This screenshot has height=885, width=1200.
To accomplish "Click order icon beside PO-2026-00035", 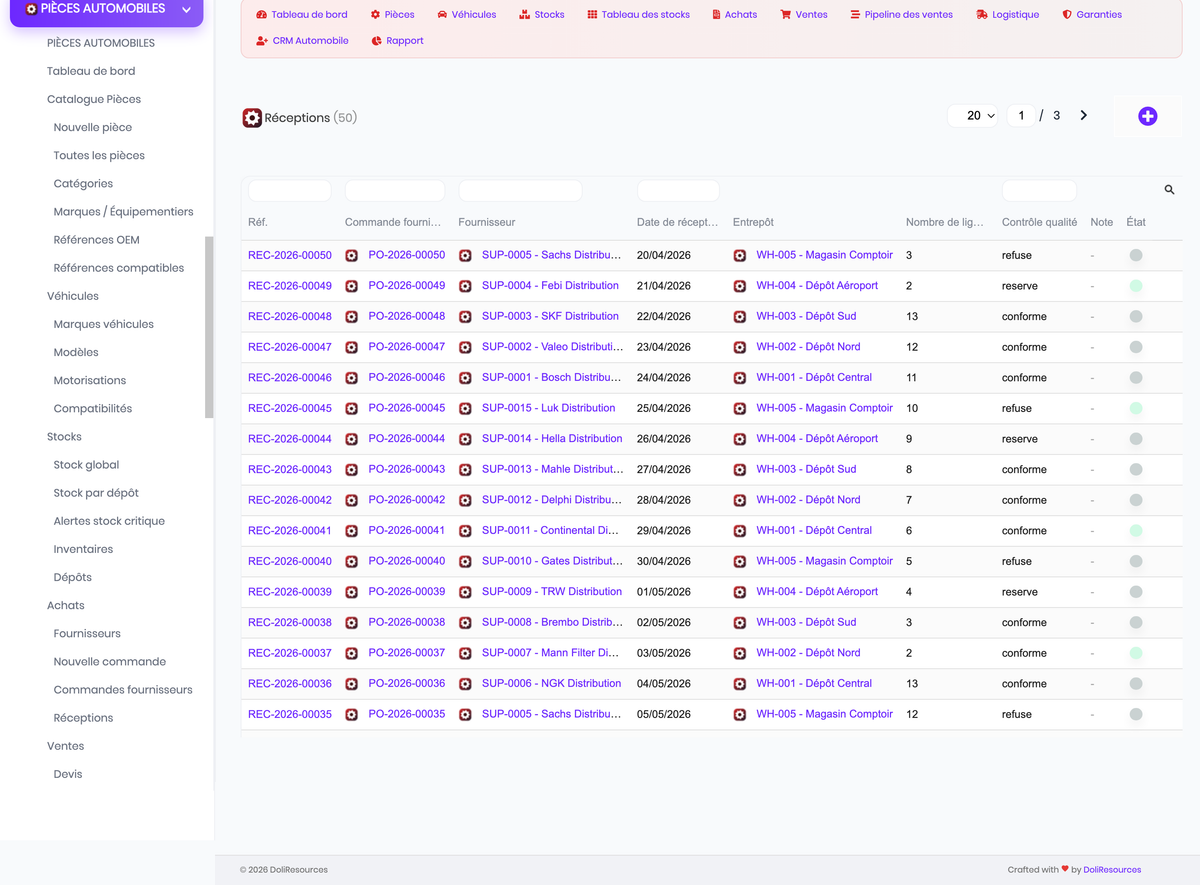I will coord(351,715).
